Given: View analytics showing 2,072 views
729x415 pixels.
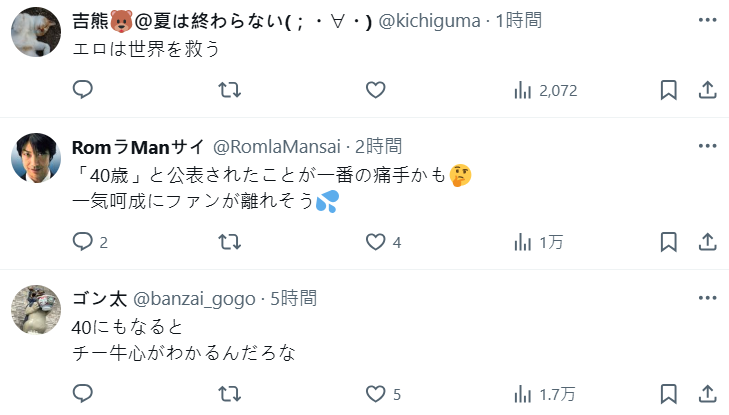Looking at the screenshot, I should pos(545,90).
